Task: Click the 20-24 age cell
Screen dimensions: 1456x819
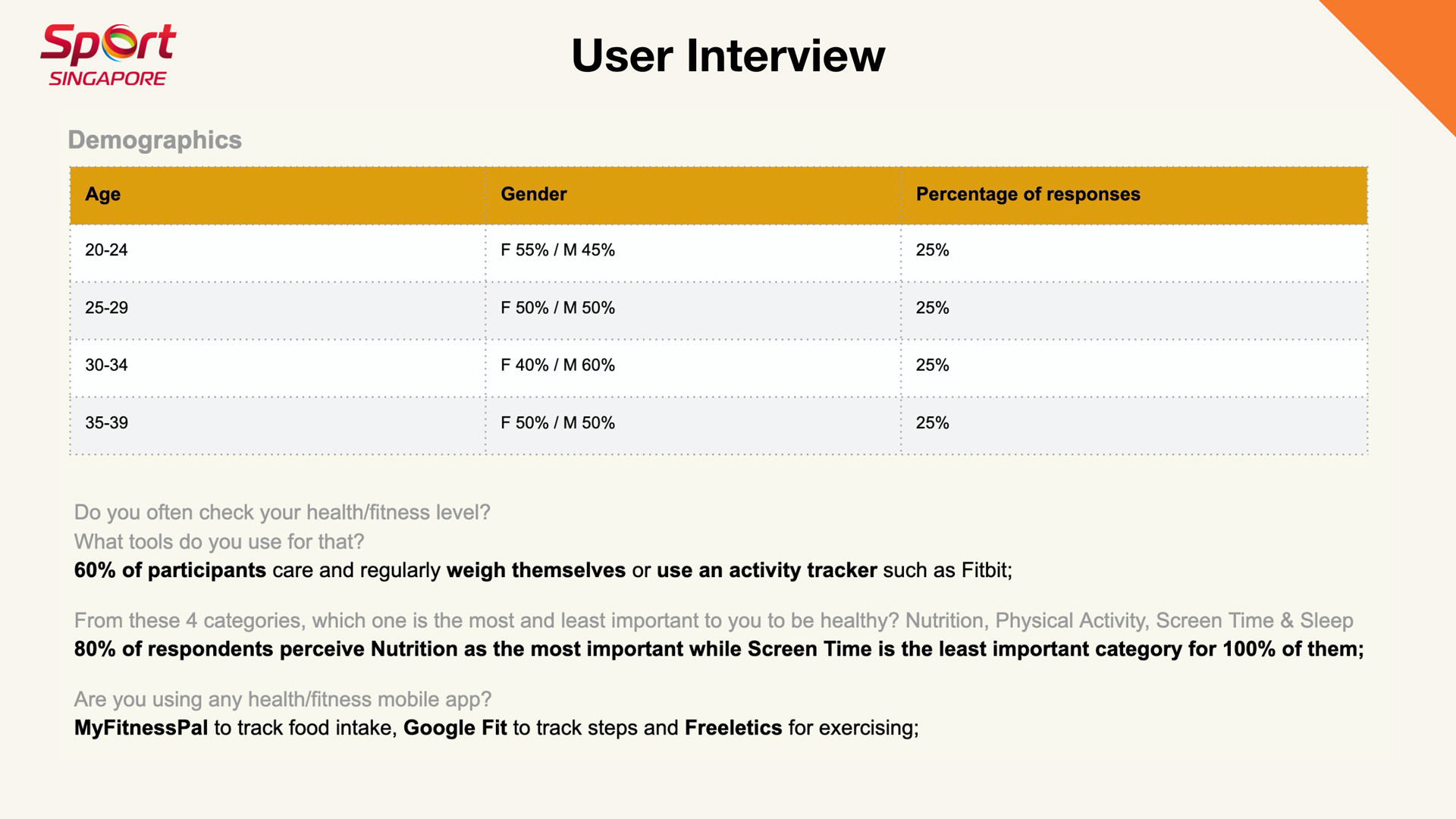Action: 106,250
